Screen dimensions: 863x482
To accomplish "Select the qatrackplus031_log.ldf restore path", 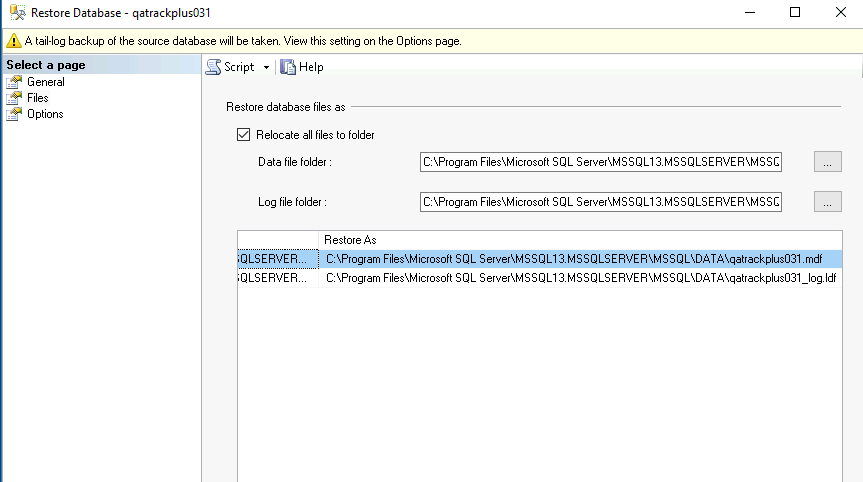I will 581,278.
